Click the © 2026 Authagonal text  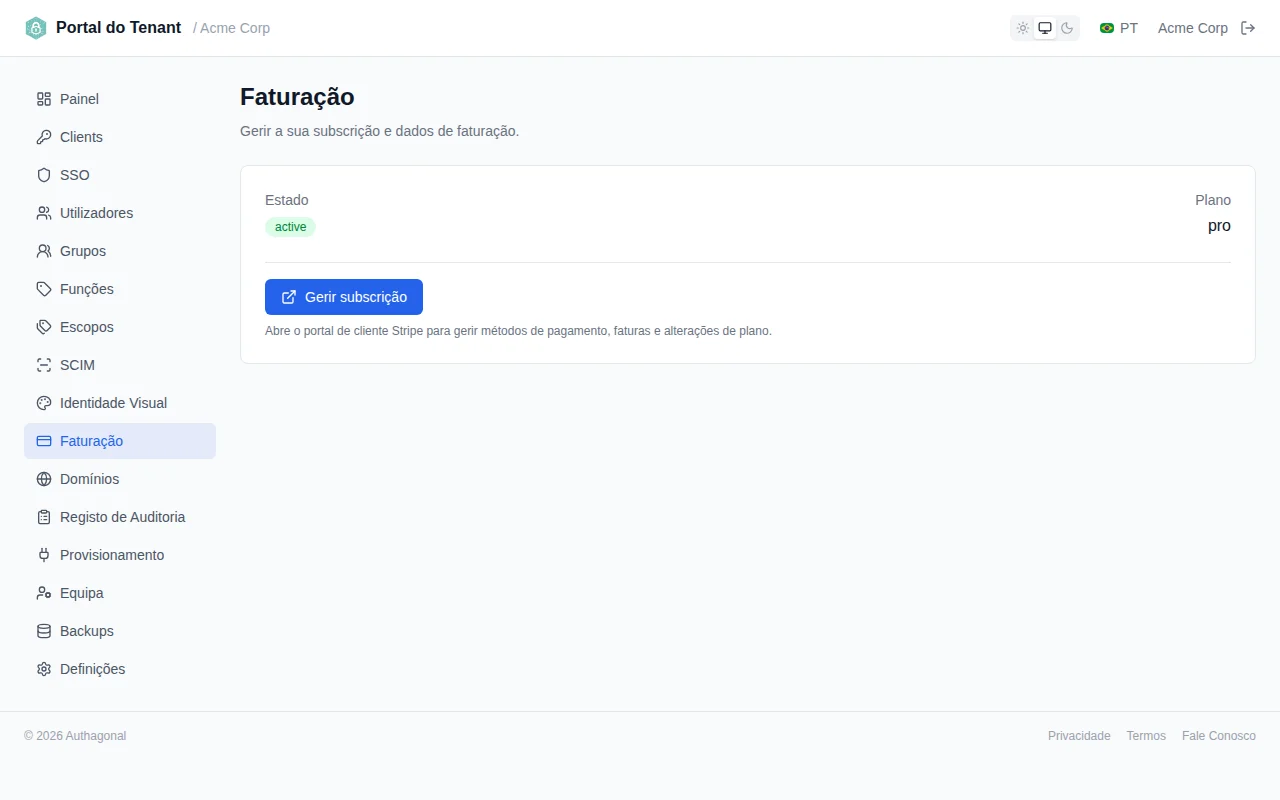75,736
